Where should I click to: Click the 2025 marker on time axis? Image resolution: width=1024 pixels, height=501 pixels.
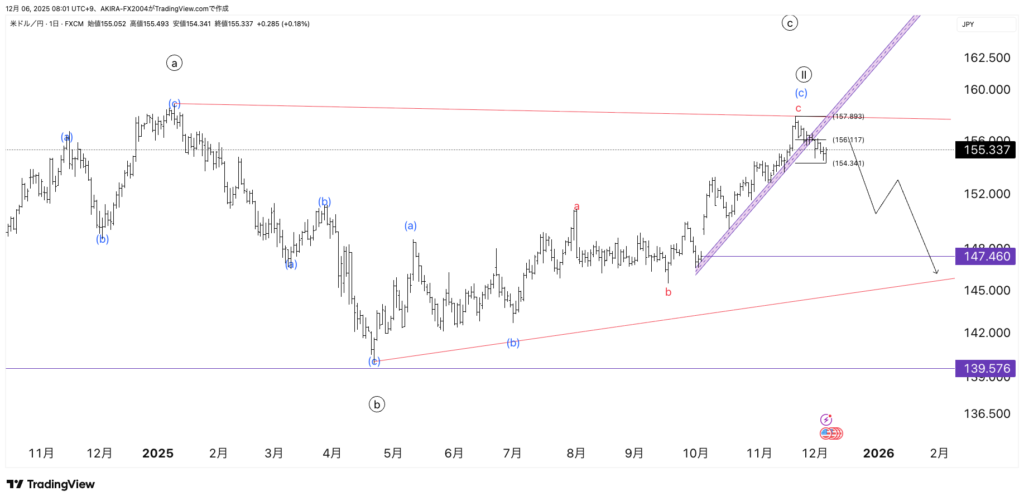158,453
